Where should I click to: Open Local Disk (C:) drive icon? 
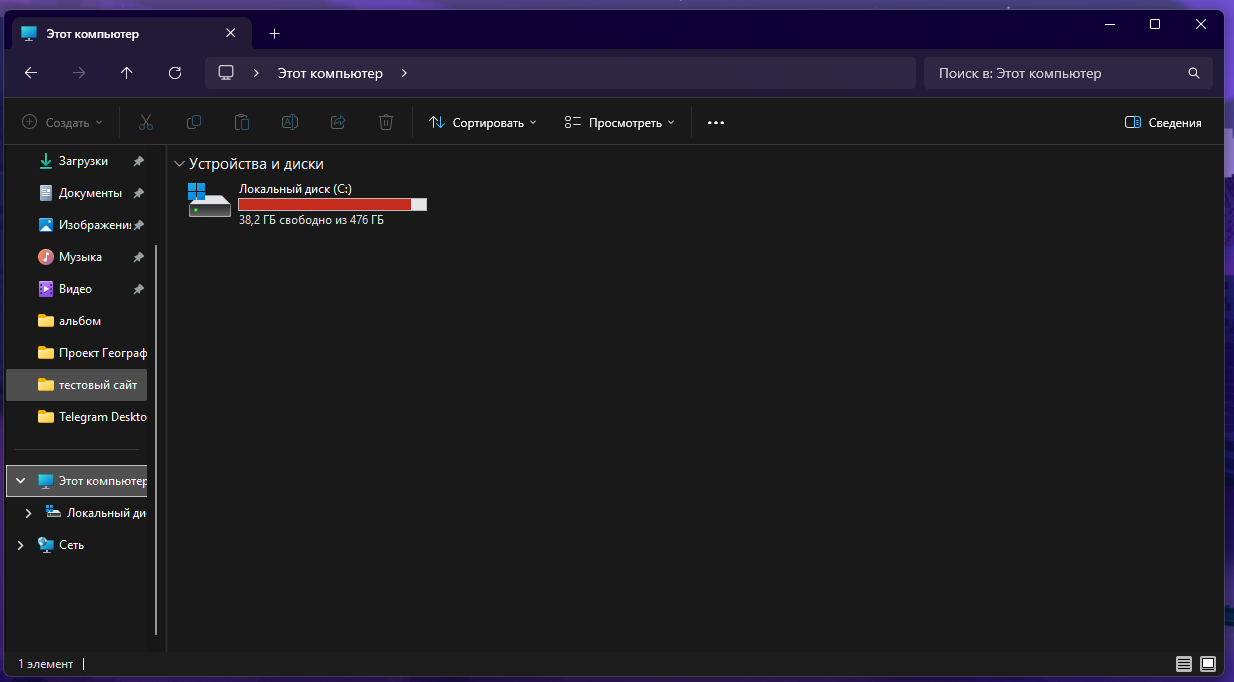click(209, 200)
